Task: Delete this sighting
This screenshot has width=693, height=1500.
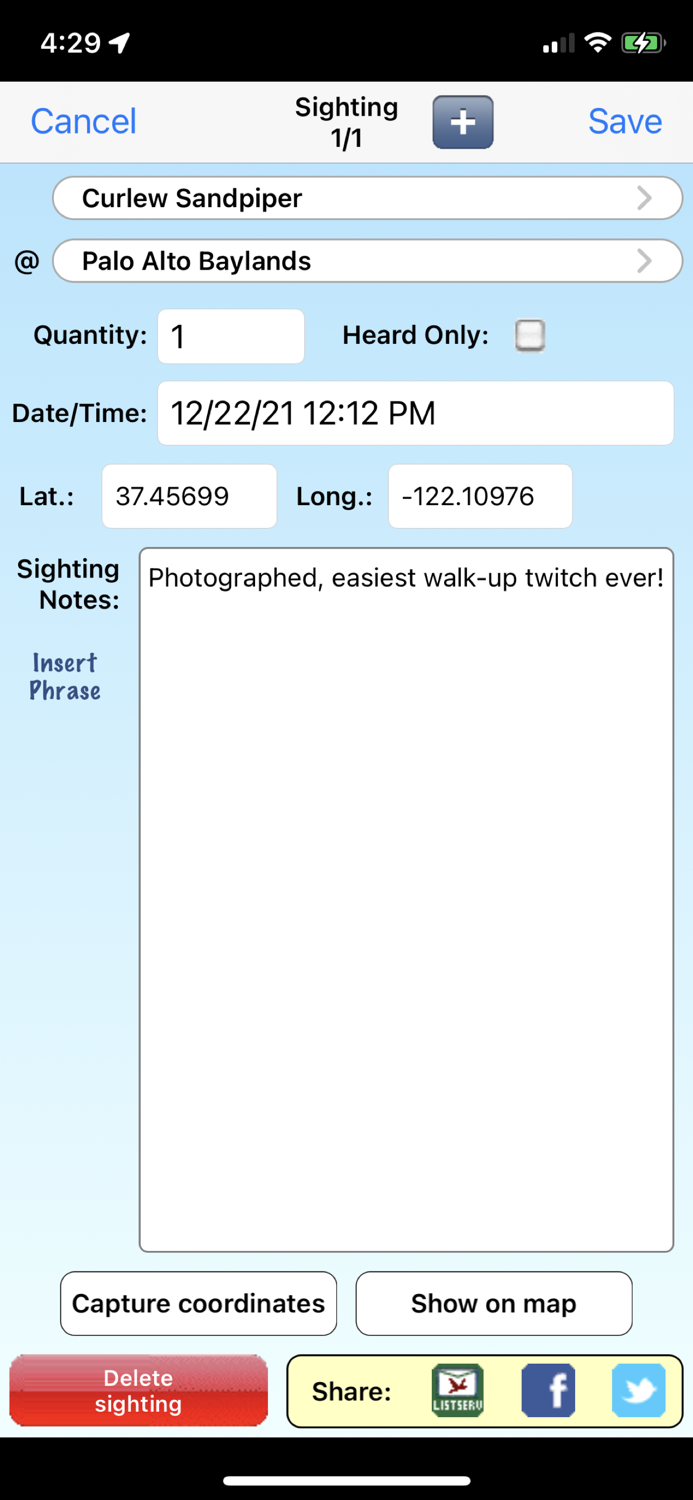Action: (138, 1390)
